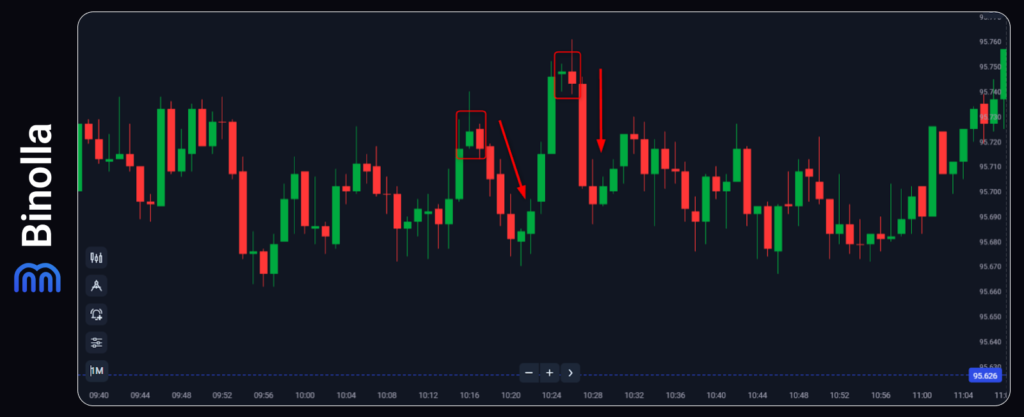Click the 95.670 price axis label
The height and width of the screenshot is (417, 1024).
click(990, 267)
